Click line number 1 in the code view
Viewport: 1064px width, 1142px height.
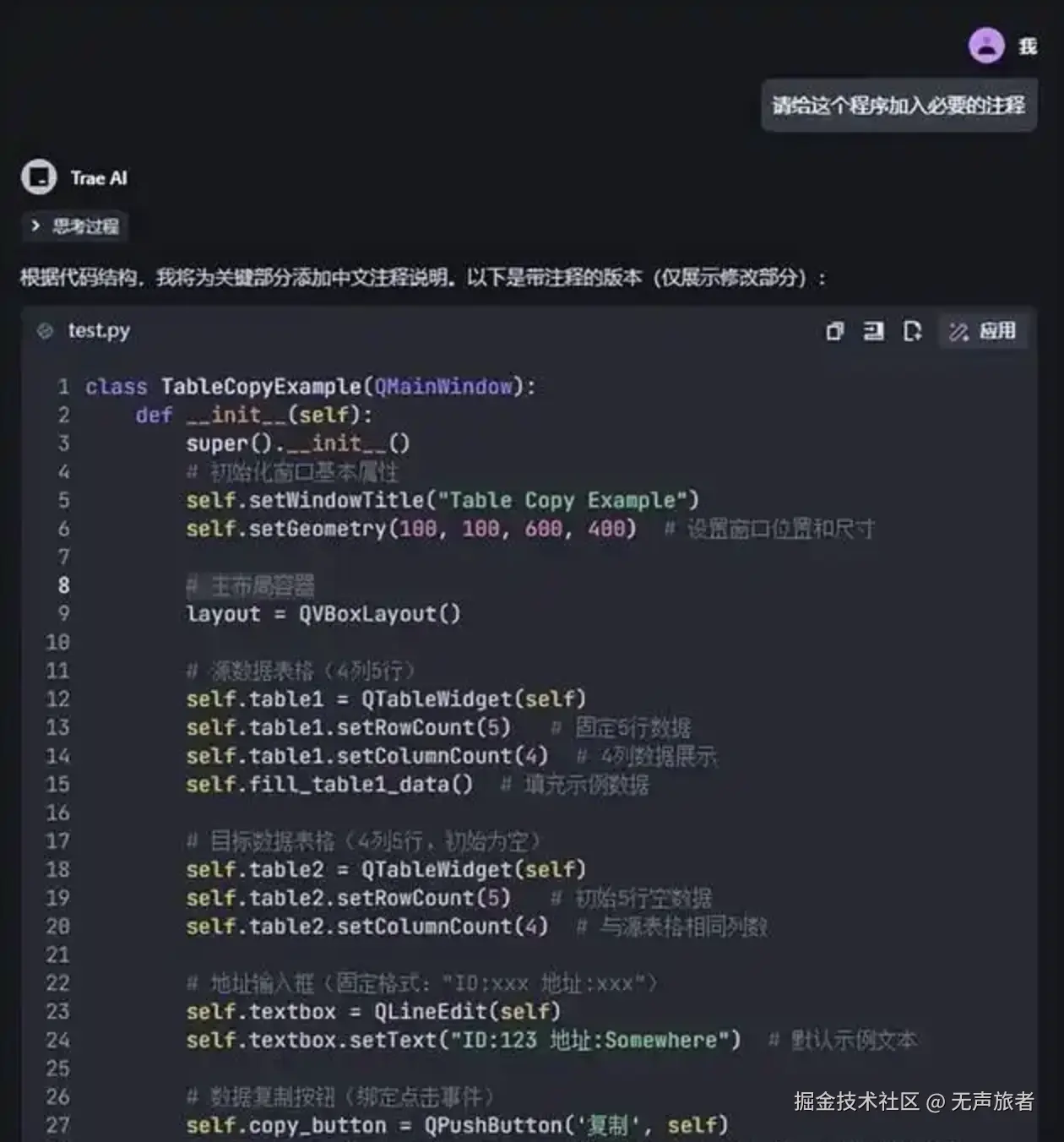tap(62, 387)
